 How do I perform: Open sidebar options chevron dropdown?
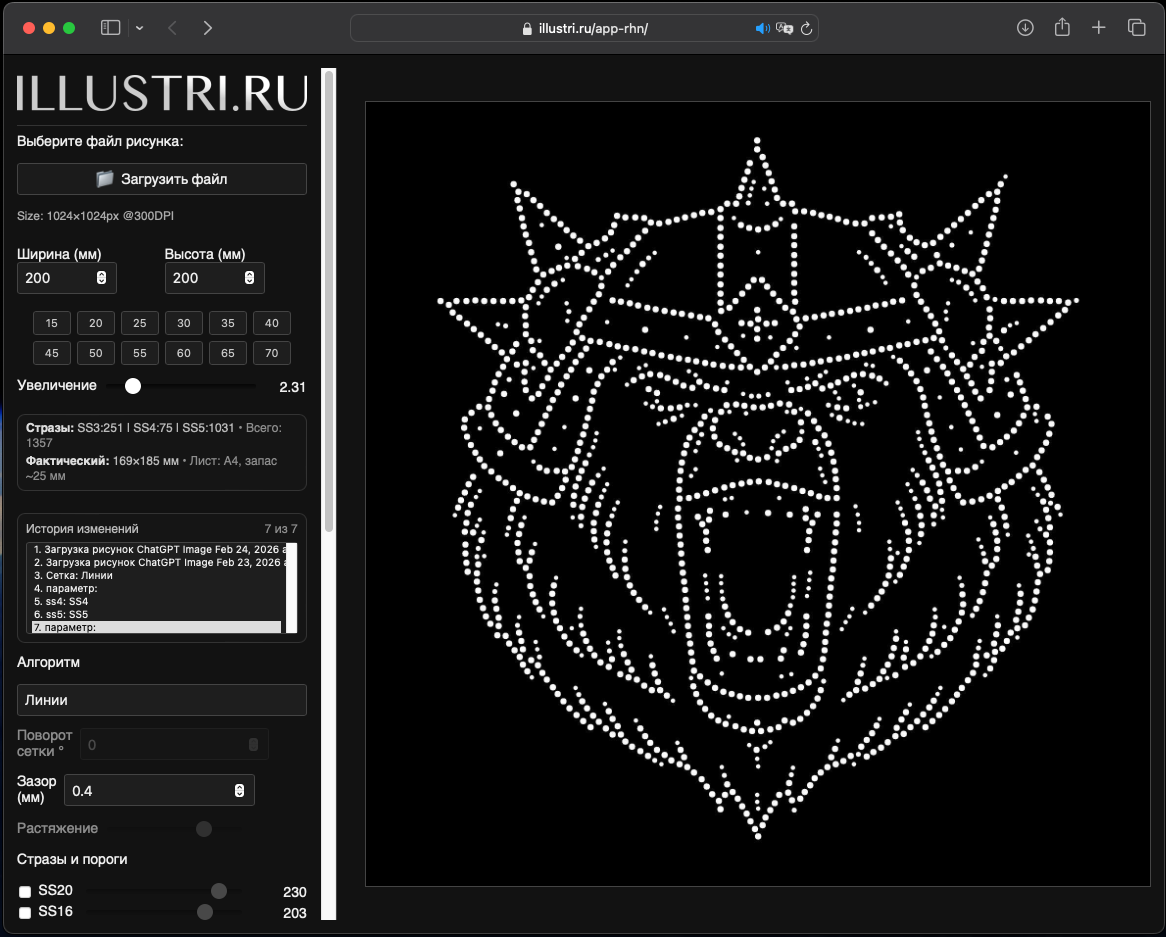pyautogui.click(x=139, y=28)
